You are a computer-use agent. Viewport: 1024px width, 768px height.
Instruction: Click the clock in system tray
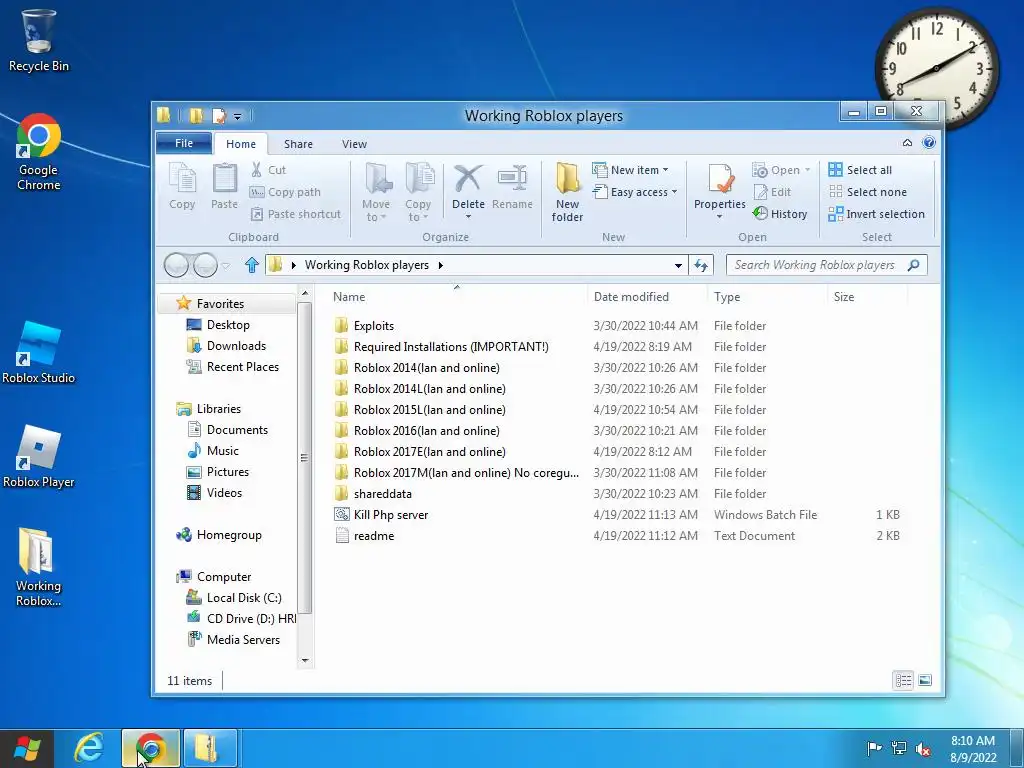pyautogui.click(x=973, y=749)
